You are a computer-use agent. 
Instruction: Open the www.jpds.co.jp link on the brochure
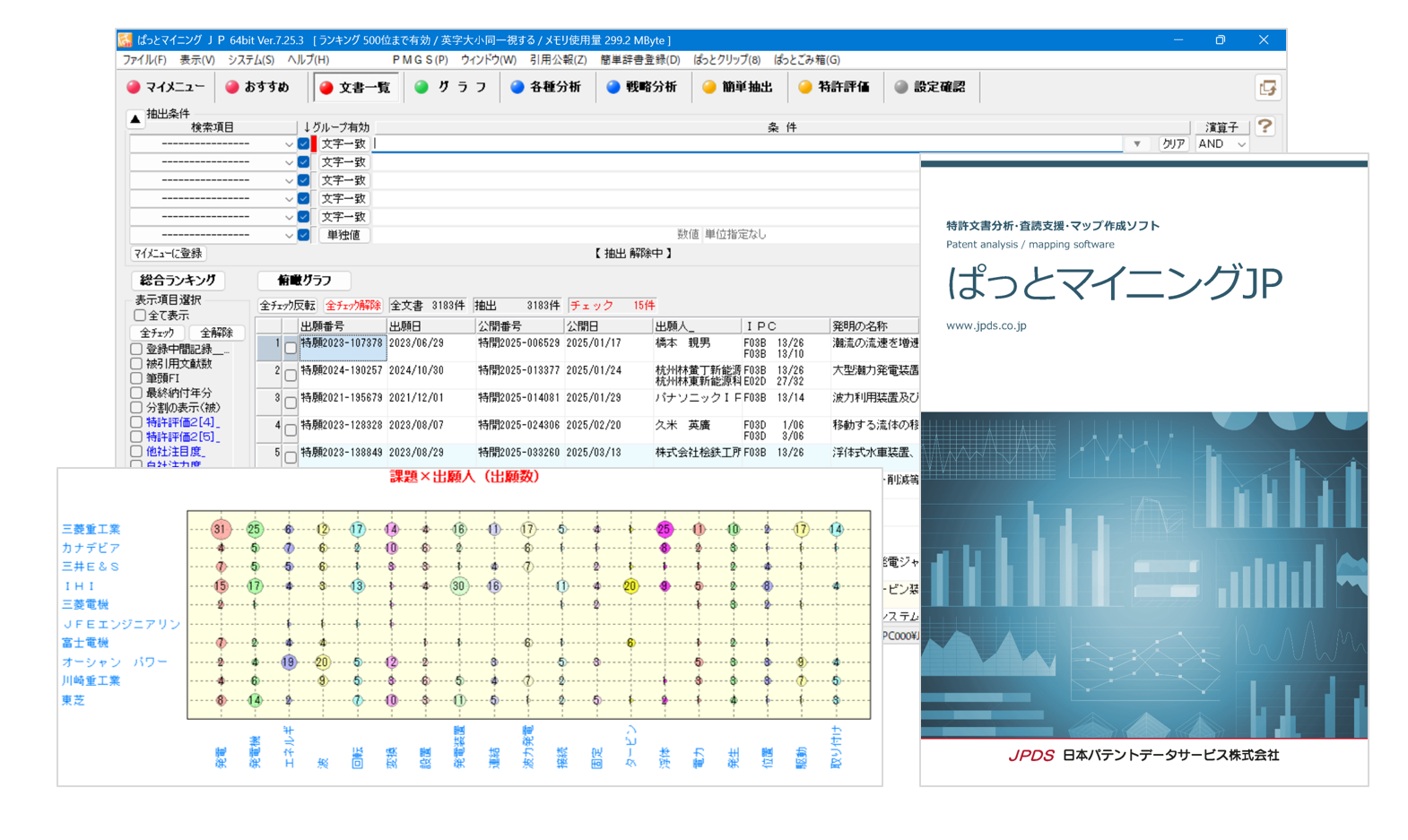pos(986,325)
